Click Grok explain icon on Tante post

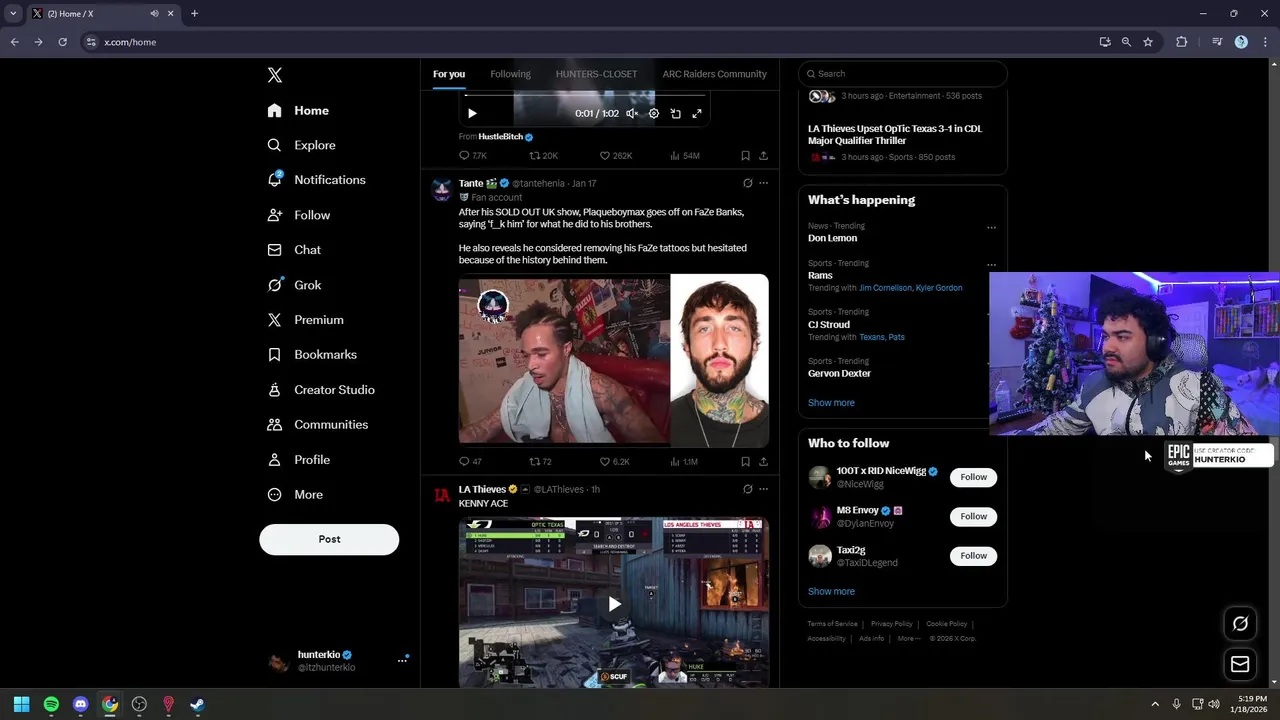click(x=747, y=183)
